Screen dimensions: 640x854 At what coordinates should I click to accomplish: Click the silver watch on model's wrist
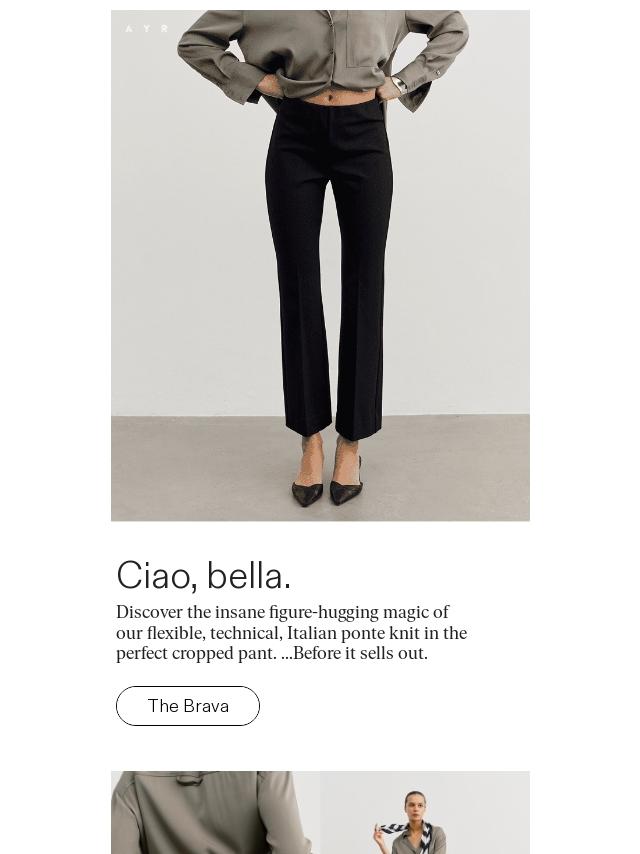click(x=399, y=85)
